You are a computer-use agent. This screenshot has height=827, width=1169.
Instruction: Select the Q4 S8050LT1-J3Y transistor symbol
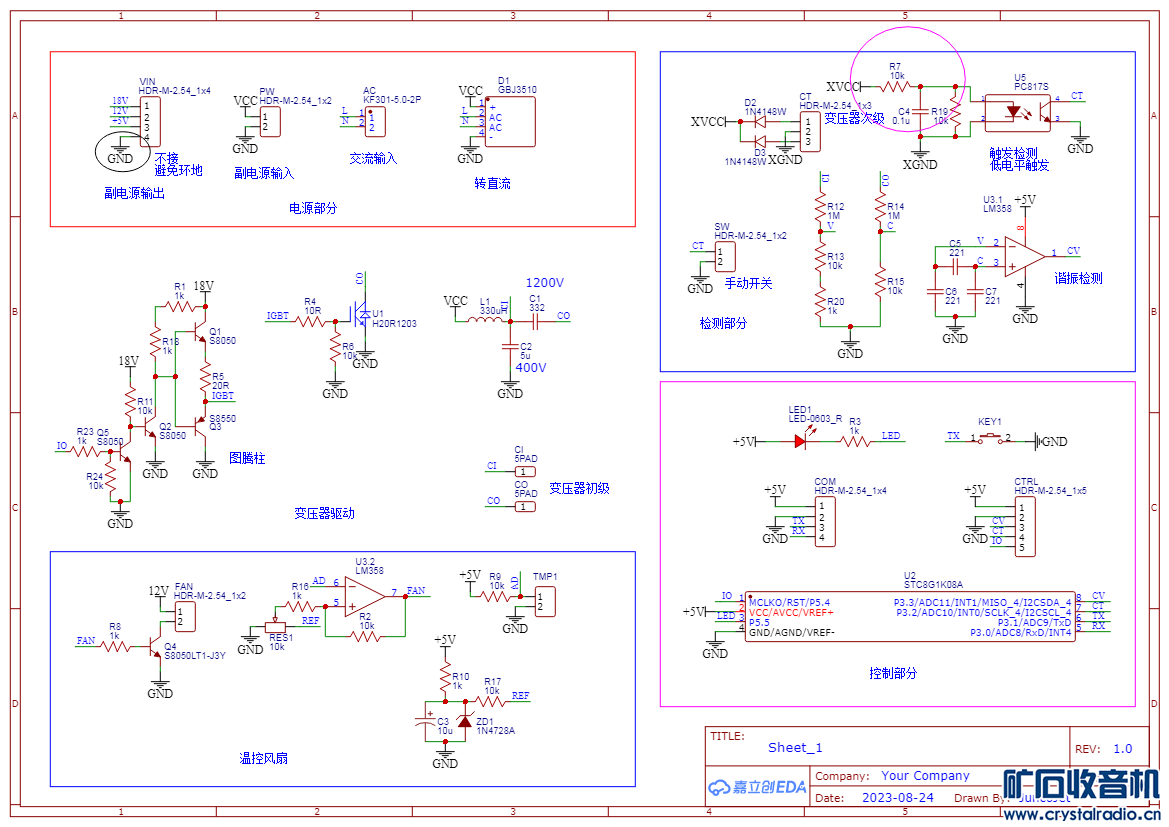pyautogui.click(x=154, y=647)
